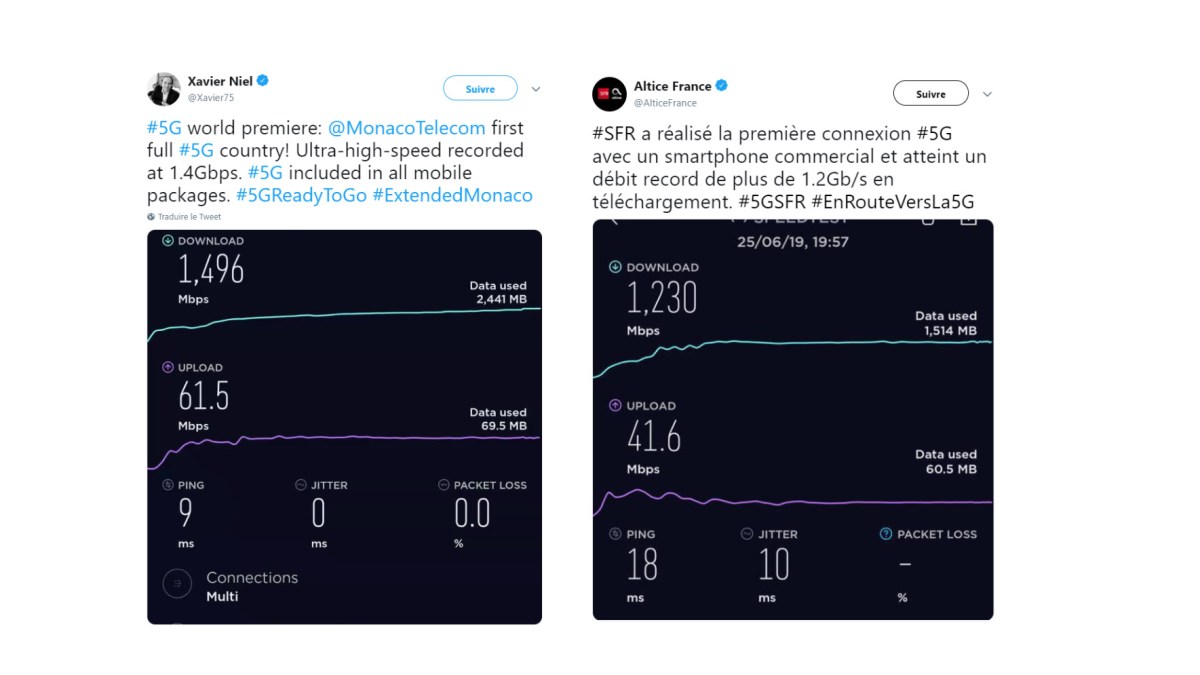Expand the options chevron on Xavier Niel's tweet

[x=536, y=89]
